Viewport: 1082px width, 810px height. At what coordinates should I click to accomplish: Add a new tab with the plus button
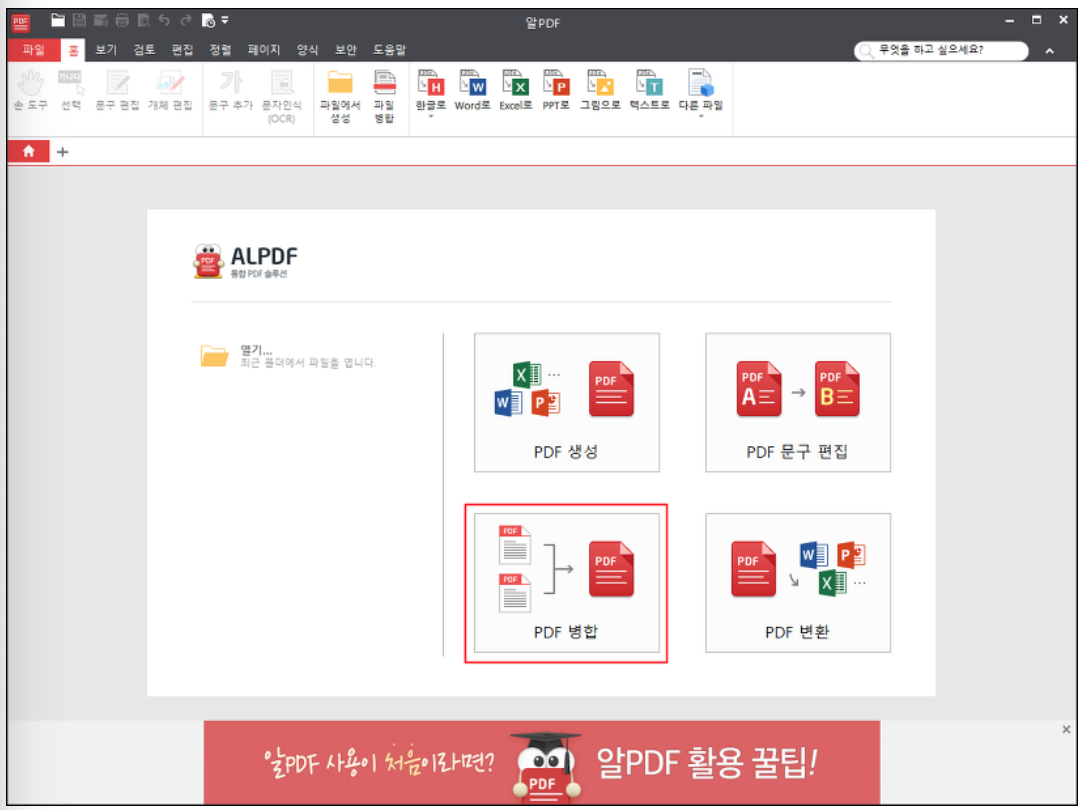pyautogui.click(x=63, y=152)
